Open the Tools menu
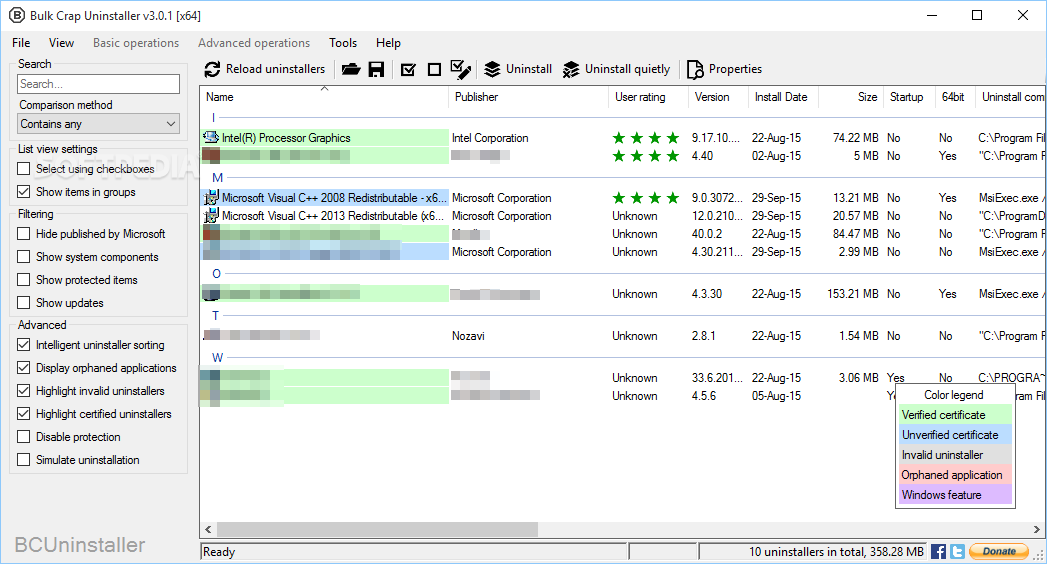Image resolution: width=1047 pixels, height=564 pixels. tap(343, 43)
